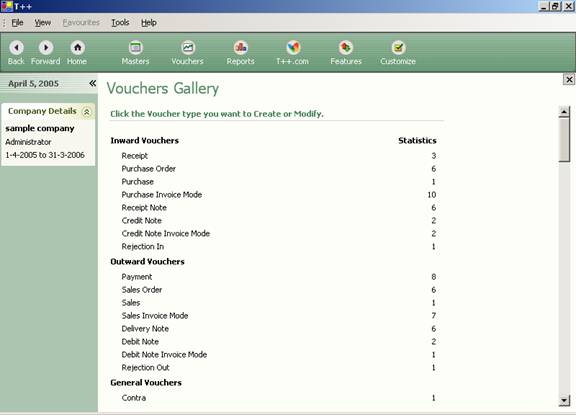Open the Home icon in toolbar

(78, 47)
